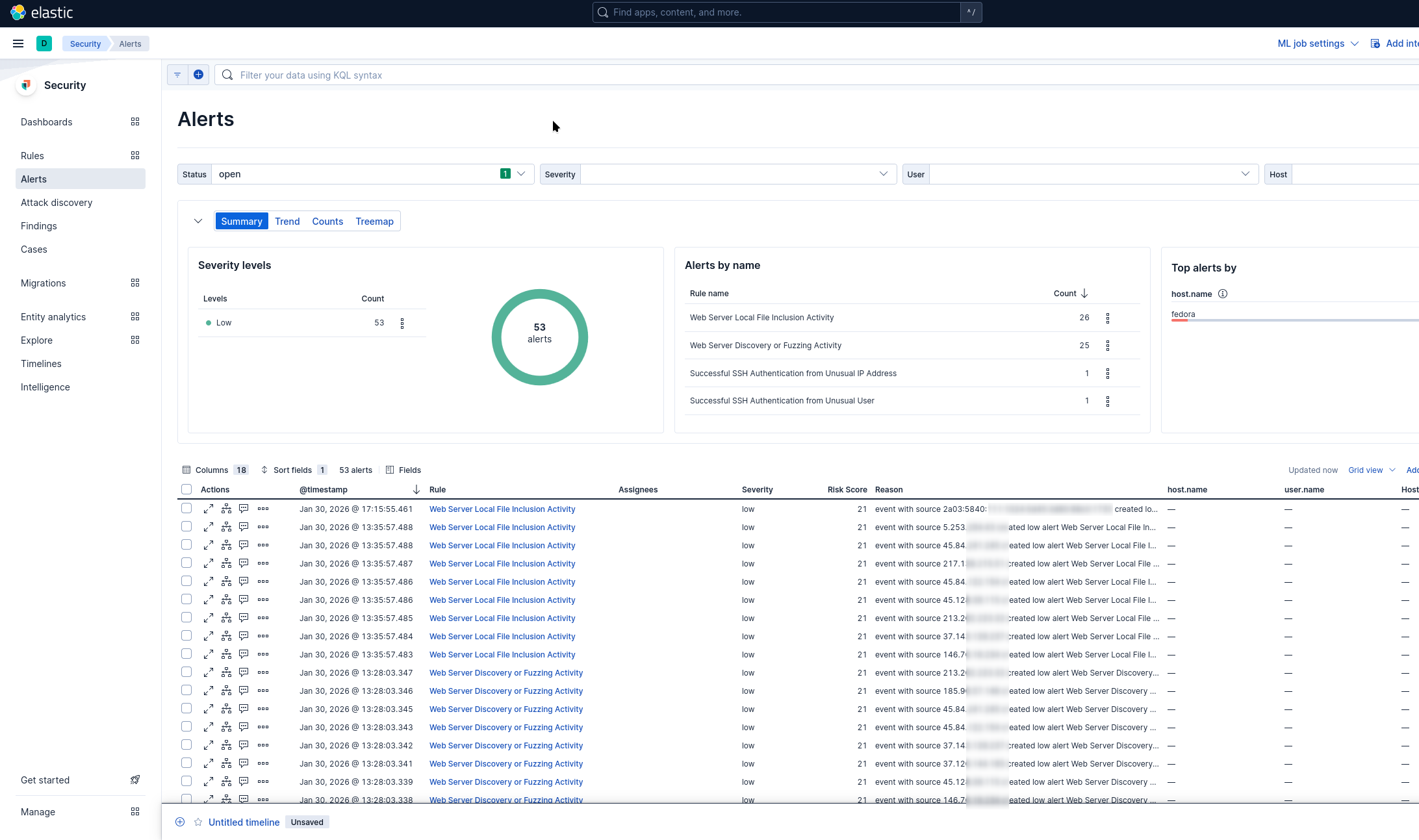The image size is (1419, 840).
Task: Open the Grid view dropdown
Action: 1371,470
